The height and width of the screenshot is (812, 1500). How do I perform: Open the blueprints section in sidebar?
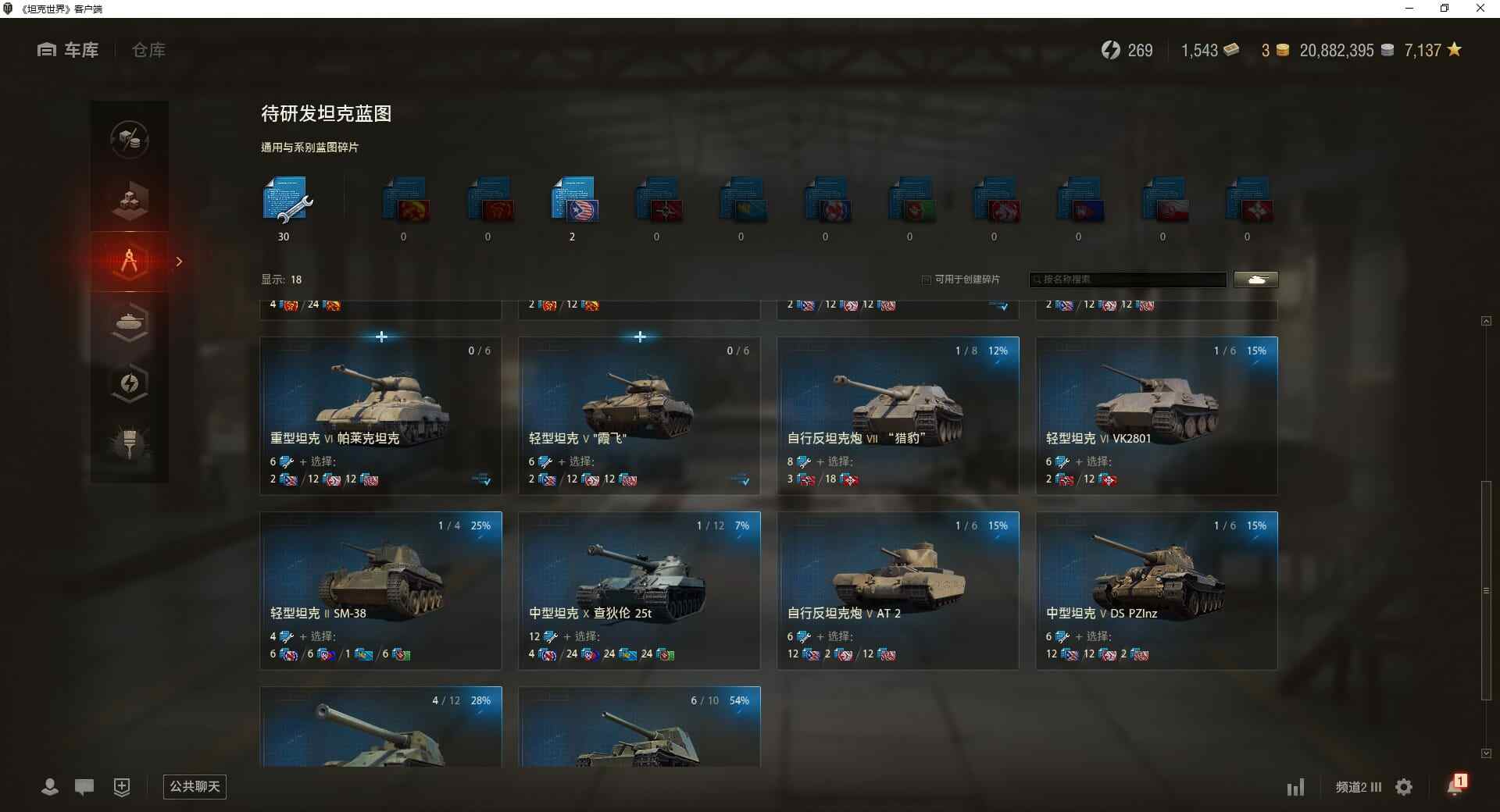tap(130, 262)
